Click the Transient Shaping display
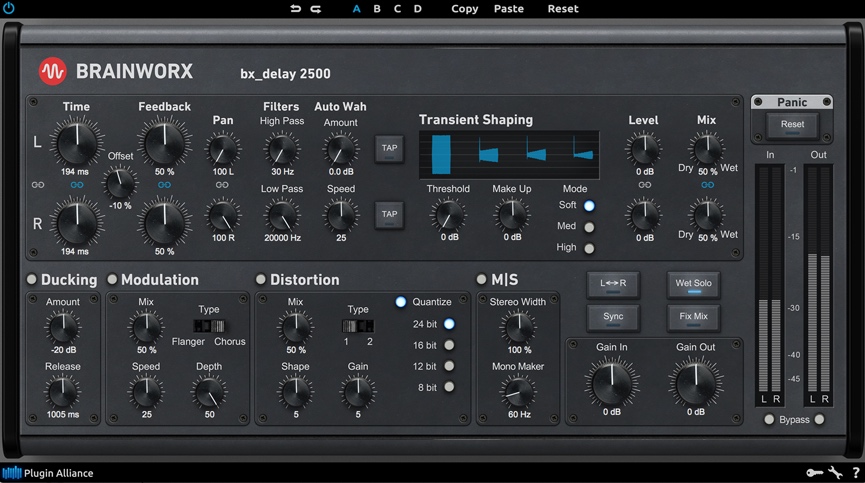This screenshot has width=865, height=483. 509,155
